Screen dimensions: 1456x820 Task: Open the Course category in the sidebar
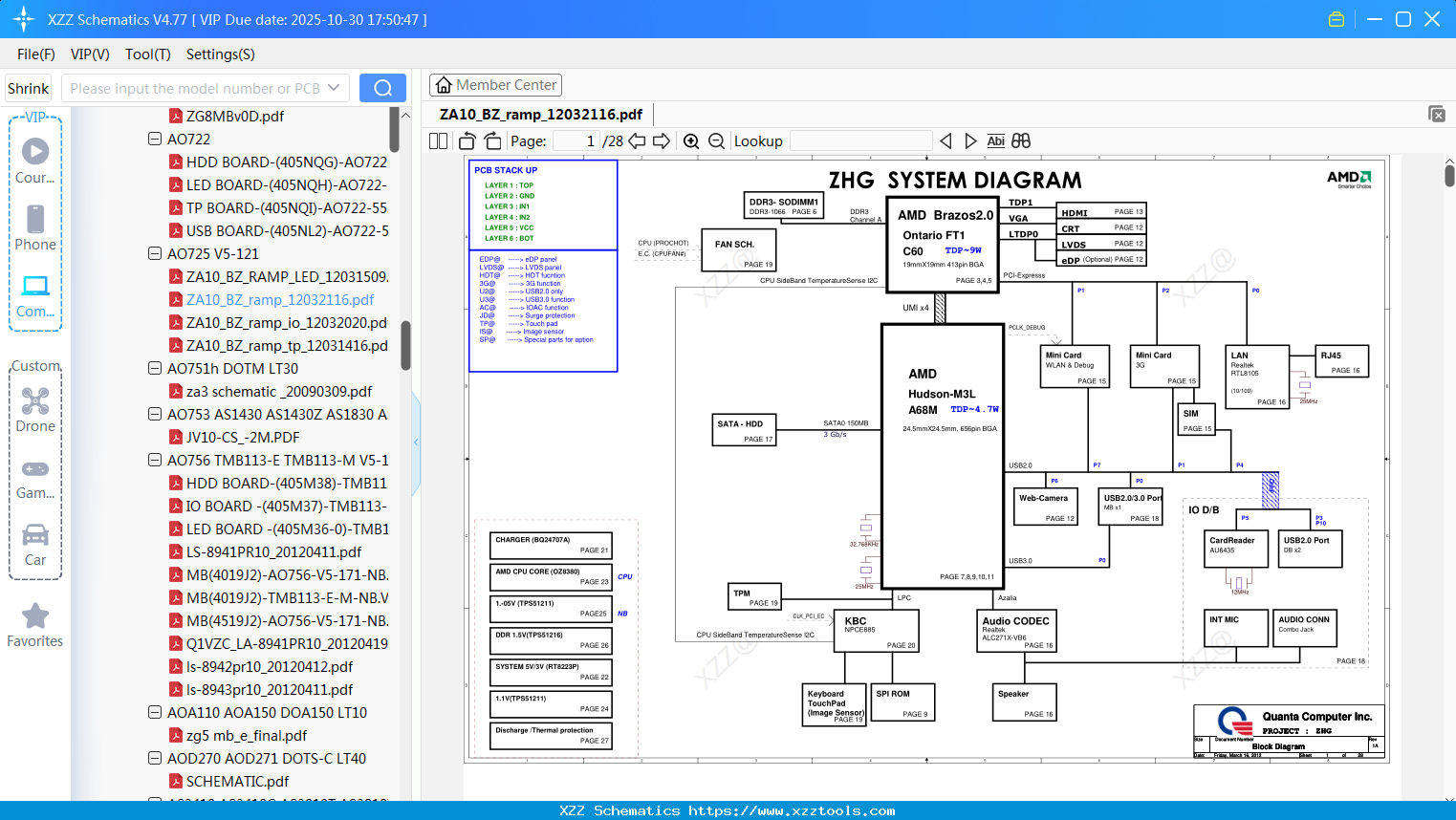35,161
